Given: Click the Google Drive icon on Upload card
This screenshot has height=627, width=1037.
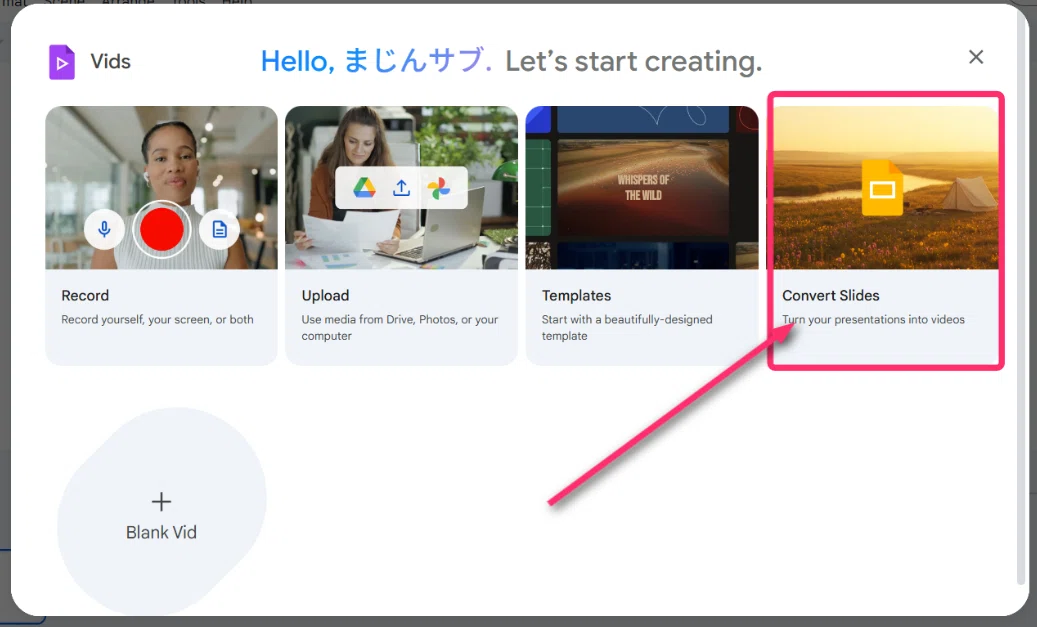Looking at the screenshot, I should tap(364, 188).
